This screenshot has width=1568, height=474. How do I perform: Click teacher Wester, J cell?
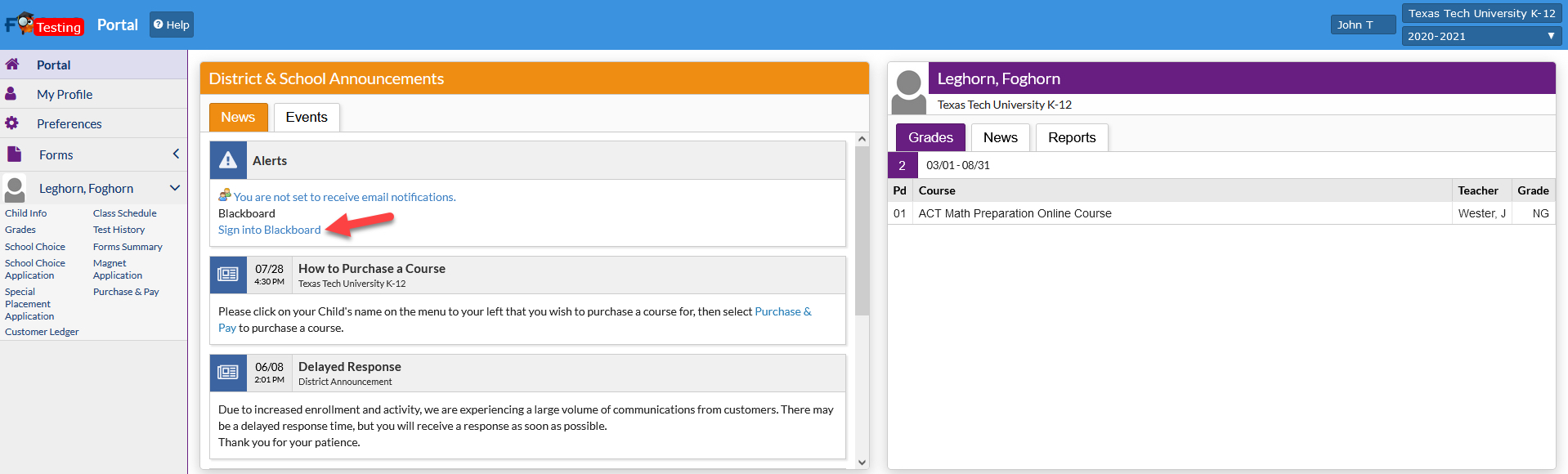(x=1481, y=213)
